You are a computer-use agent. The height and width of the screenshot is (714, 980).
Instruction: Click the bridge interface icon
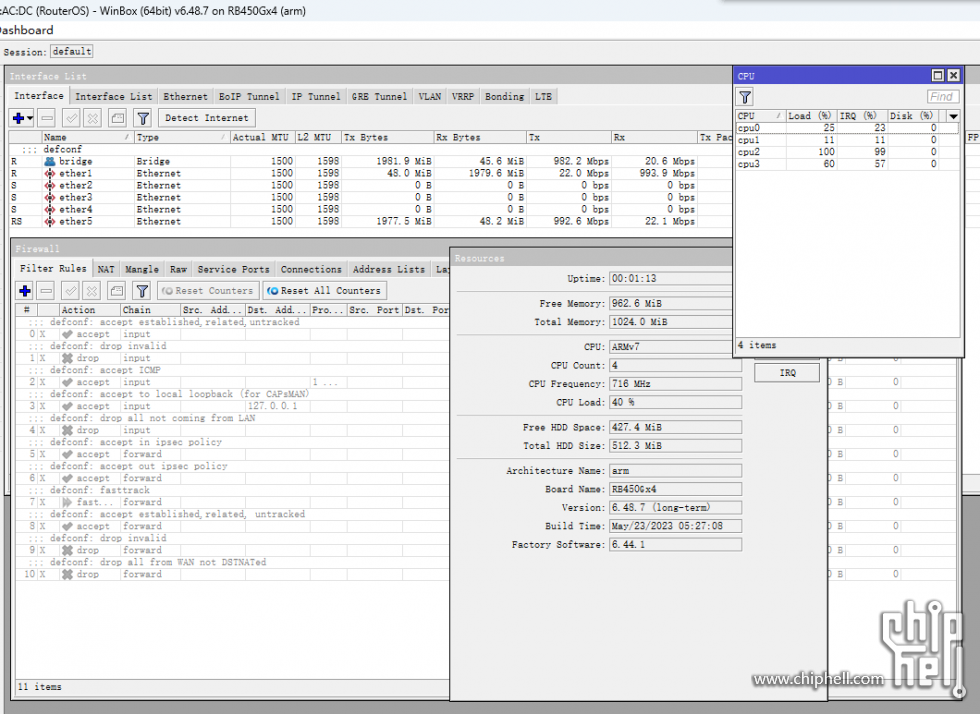click(50, 161)
